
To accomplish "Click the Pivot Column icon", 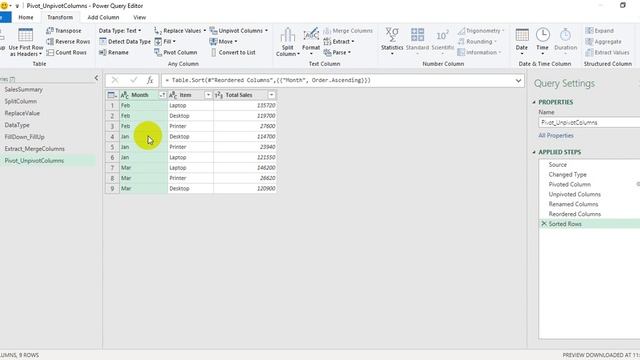I will pyautogui.click(x=158, y=53).
